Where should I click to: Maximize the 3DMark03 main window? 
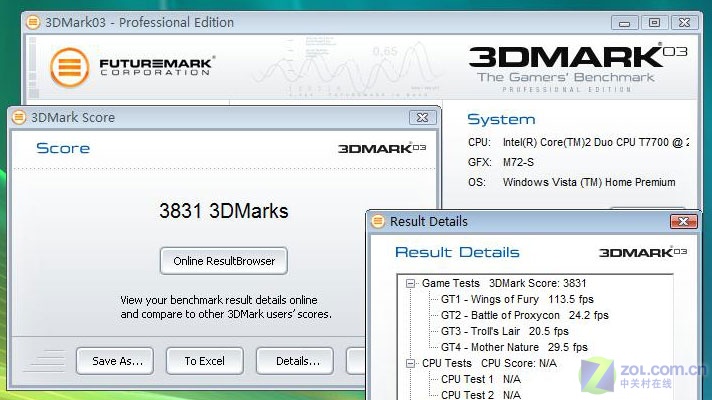coord(654,23)
